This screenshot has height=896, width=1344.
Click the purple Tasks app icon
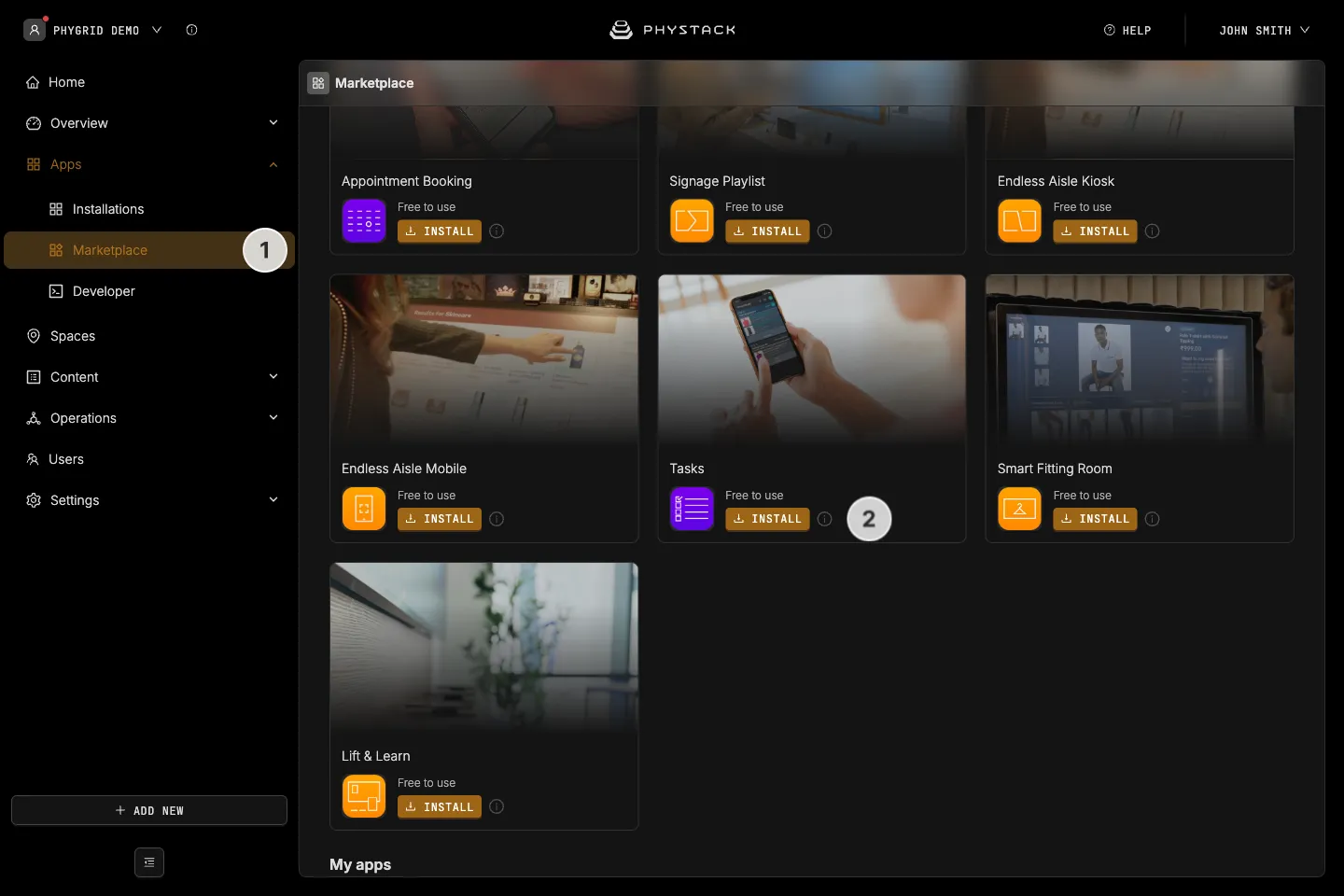tap(692, 509)
